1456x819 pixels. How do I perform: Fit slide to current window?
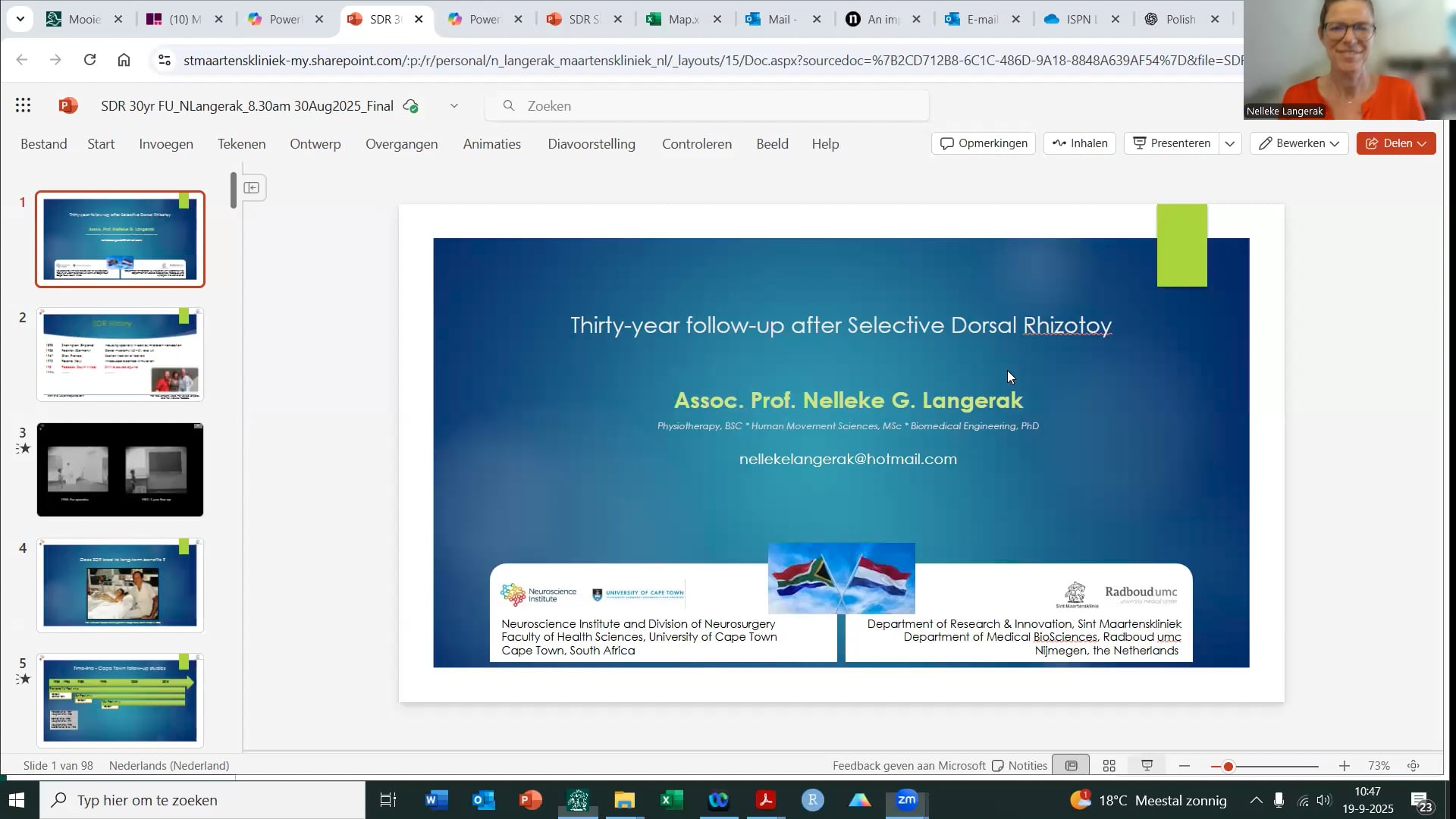pyautogui.click(x=1414, y=766)
